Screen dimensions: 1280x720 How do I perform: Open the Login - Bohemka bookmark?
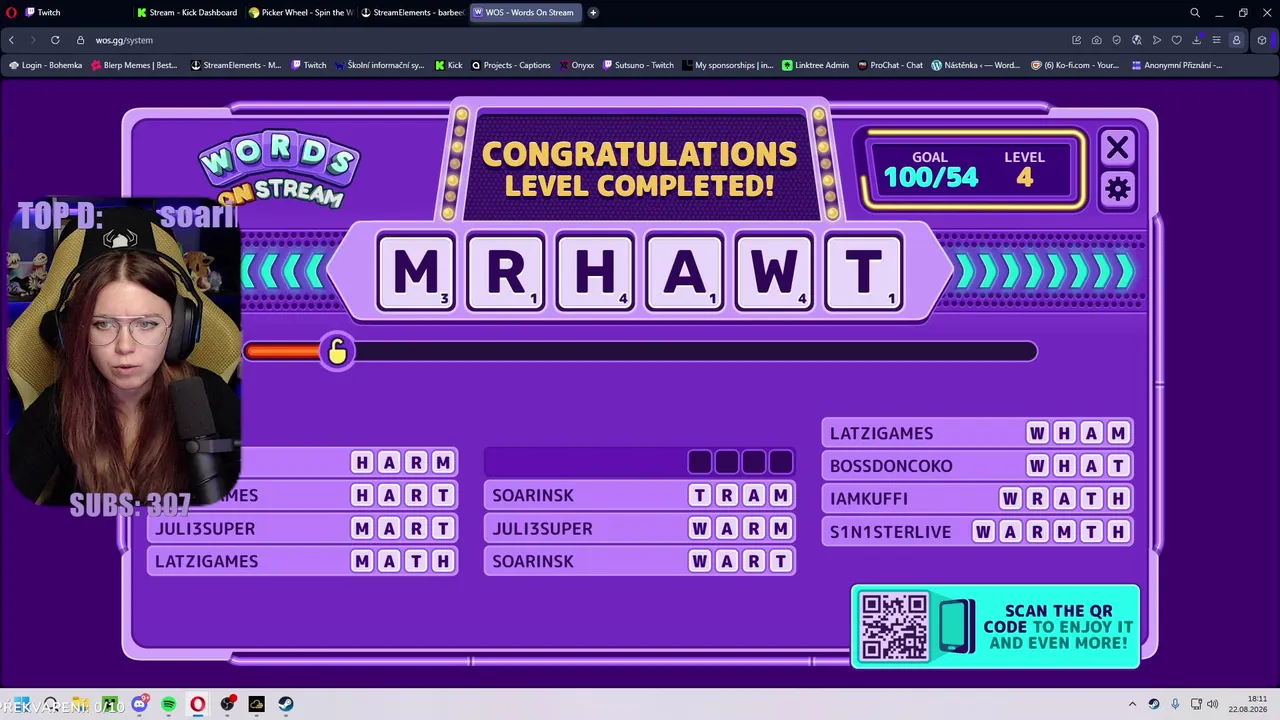pos(45,65)
